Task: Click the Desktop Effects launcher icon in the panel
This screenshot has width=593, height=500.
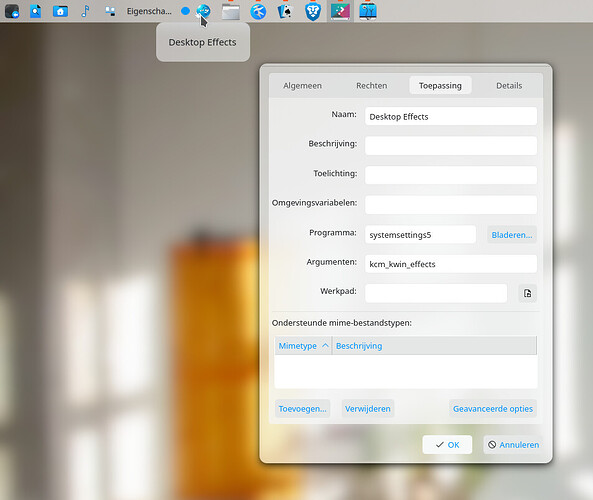Action: pos(203,11)
